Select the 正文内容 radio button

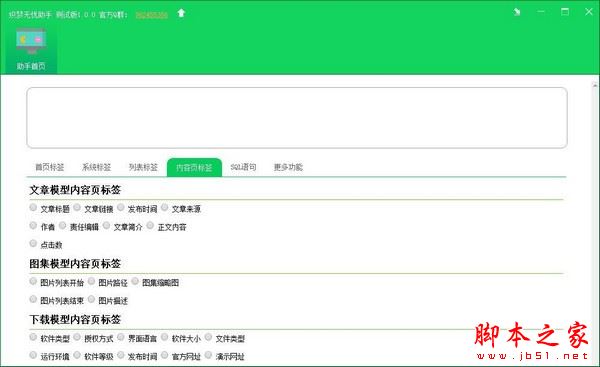pos(150,225)
